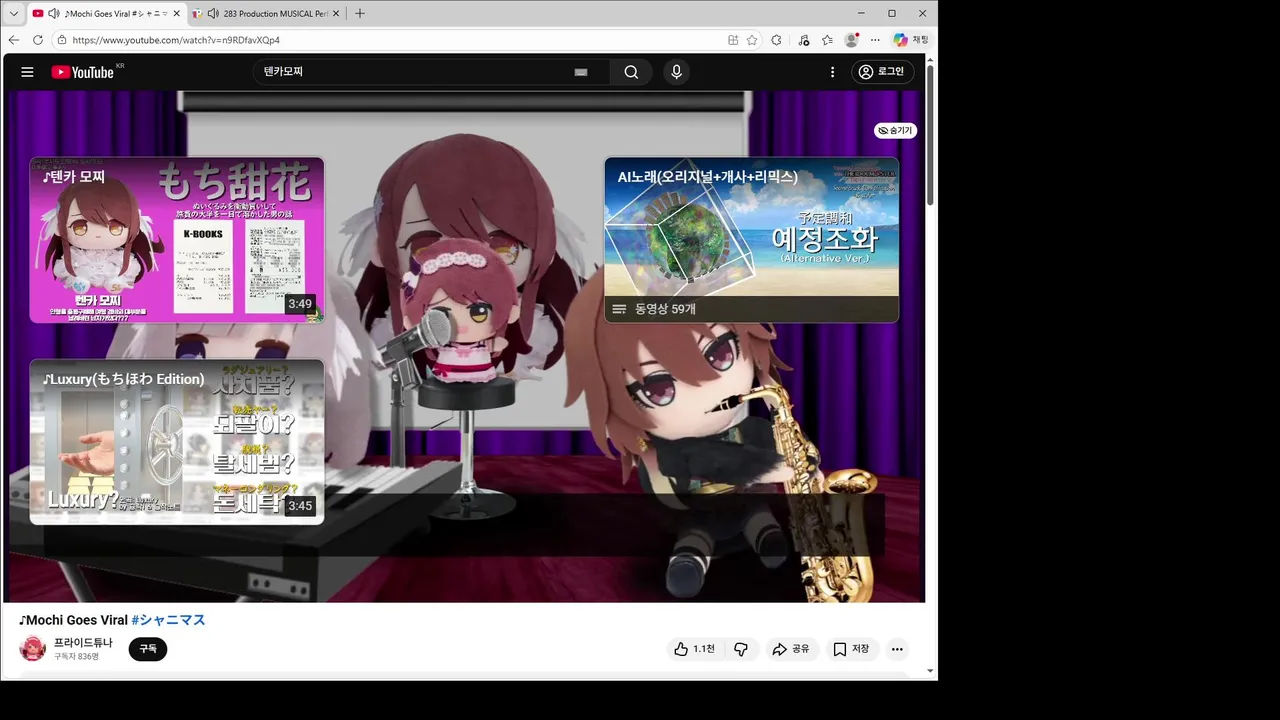Add this page to favorites star
The image size is (1280, 720).
(754, 40)
